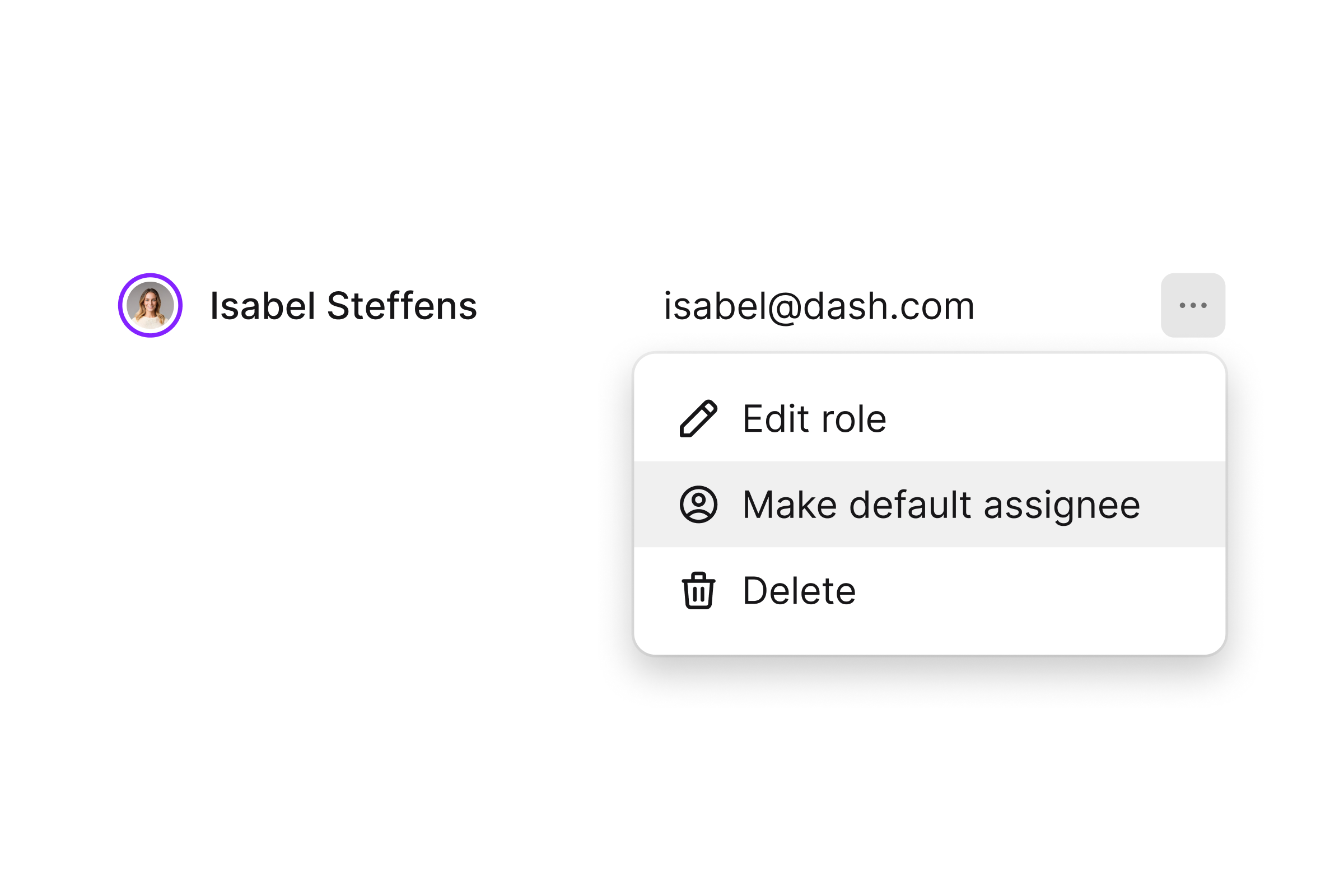Click the Isabel Steffens name label
The width and height of the screenshot is (1344, 896).
(343, 306)
